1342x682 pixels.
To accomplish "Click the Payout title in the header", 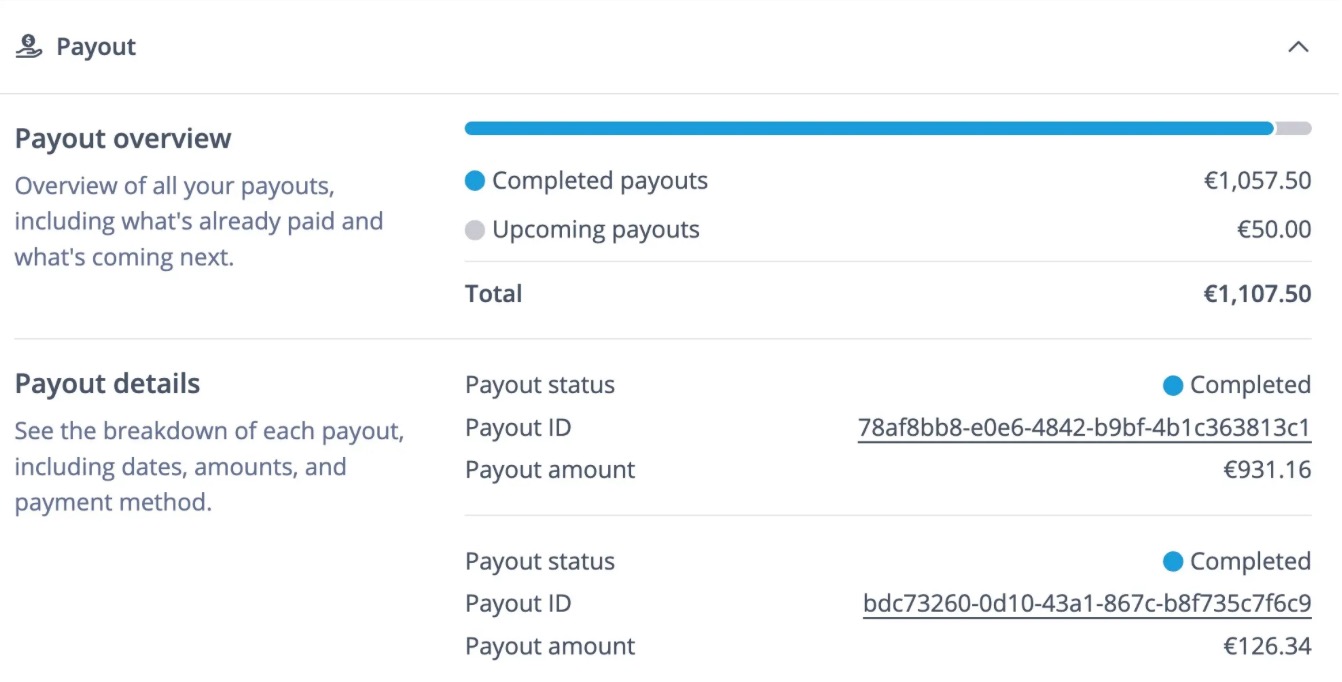I will [97, 46].
